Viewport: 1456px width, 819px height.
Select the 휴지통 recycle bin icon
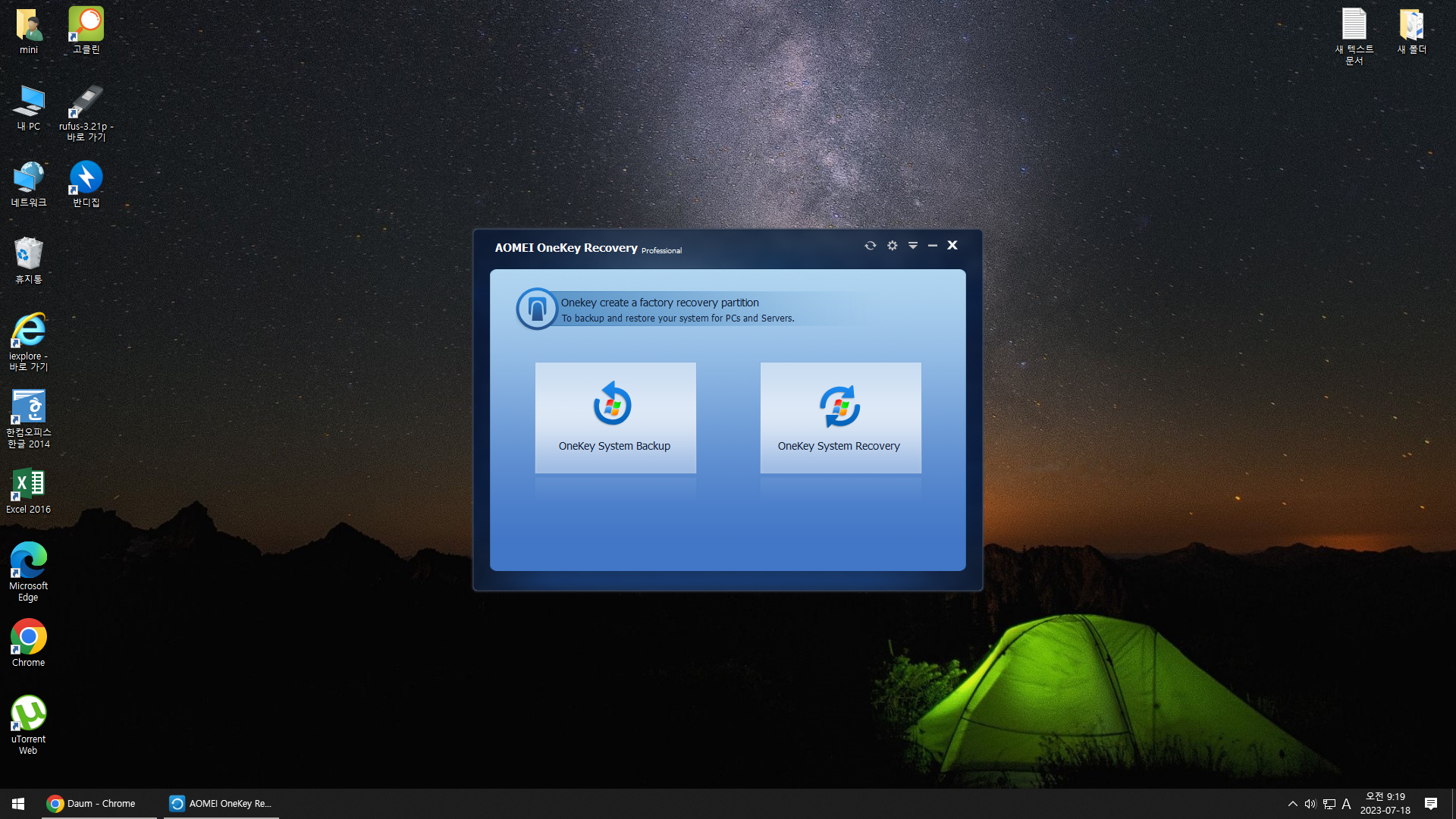(x=29, y=261)
